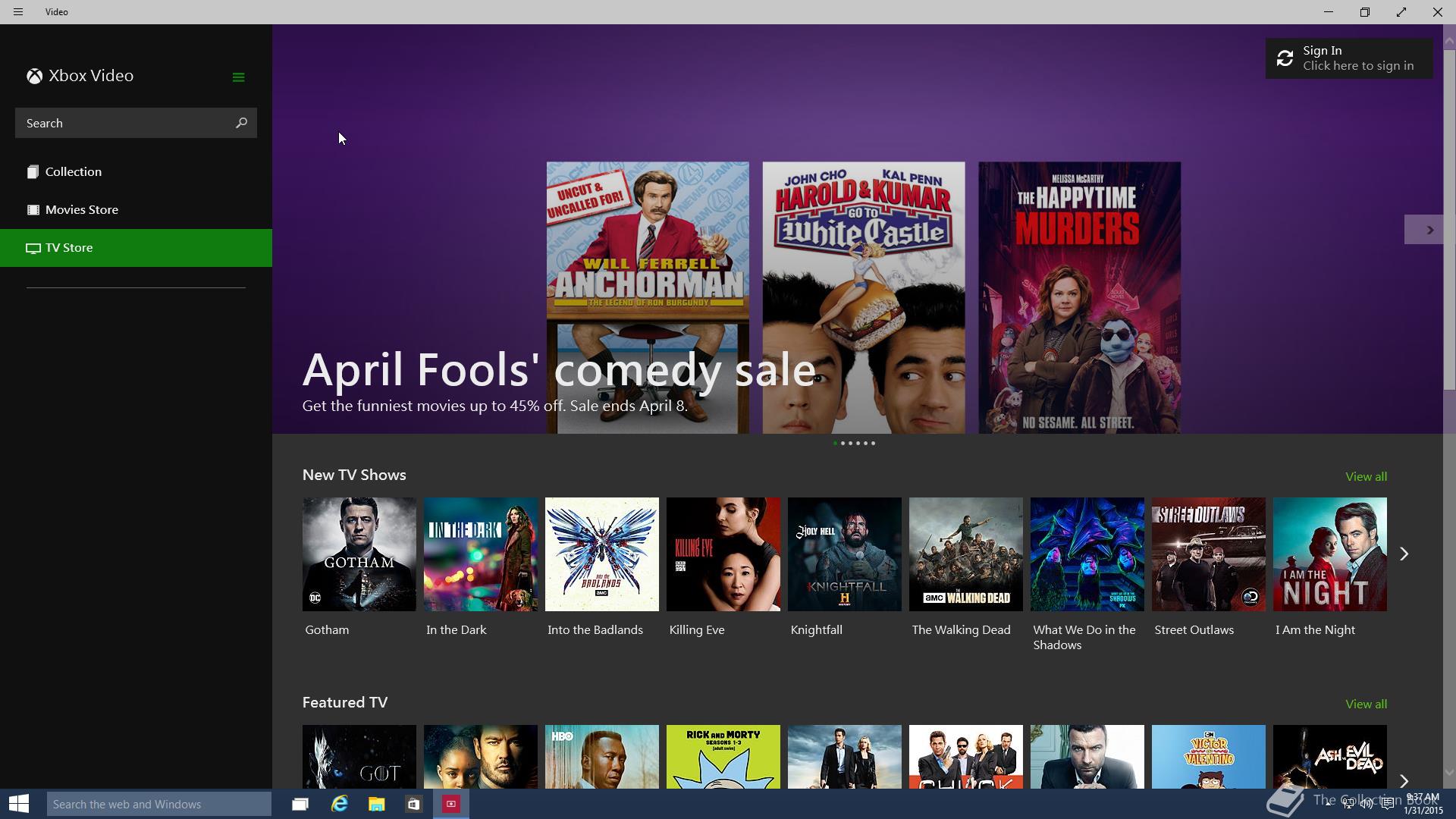1456x819 pixels.
Task: Open the Killing Eve thumbnail
Action: click(x=723, y=554)
